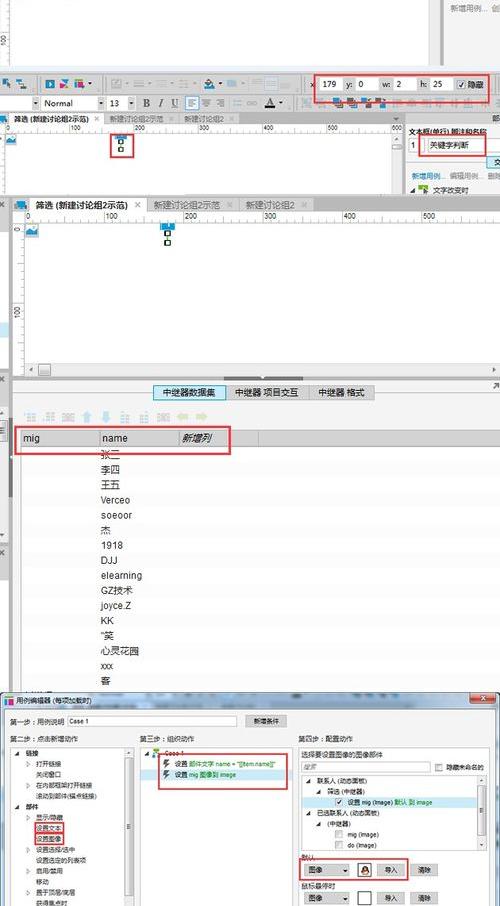Toggle bold formatting in the style toolbar
This screenshot has width=500, height=906.
146,103
